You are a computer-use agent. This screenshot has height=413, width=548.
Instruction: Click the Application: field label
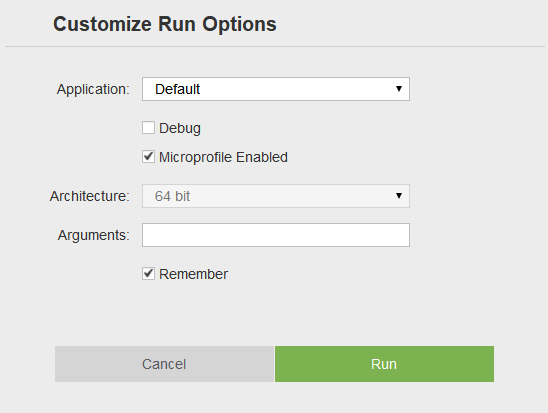tap(93, 89)
